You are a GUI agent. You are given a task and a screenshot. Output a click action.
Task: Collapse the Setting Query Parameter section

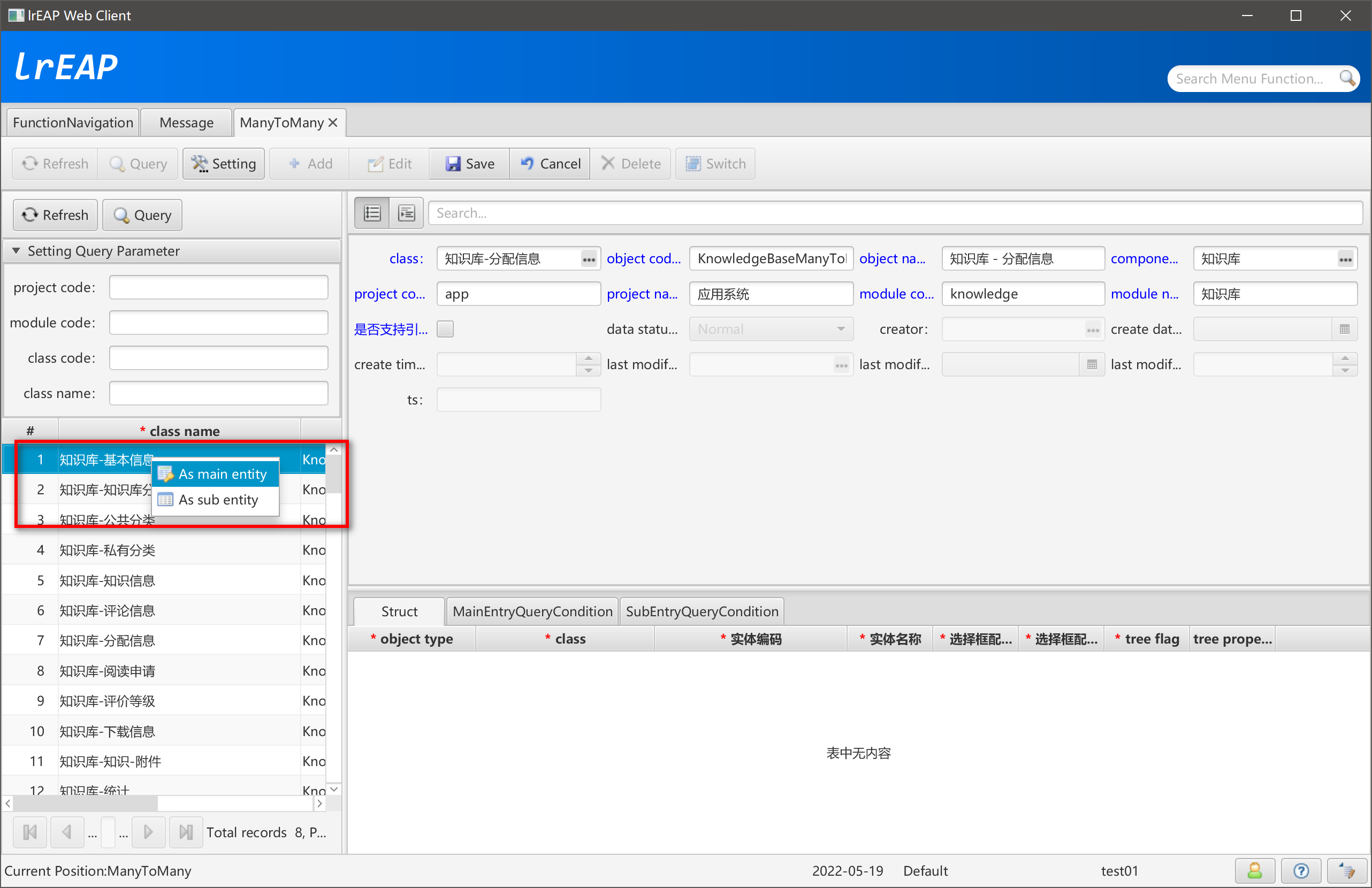pyautogui.click(x=16, y=251)
